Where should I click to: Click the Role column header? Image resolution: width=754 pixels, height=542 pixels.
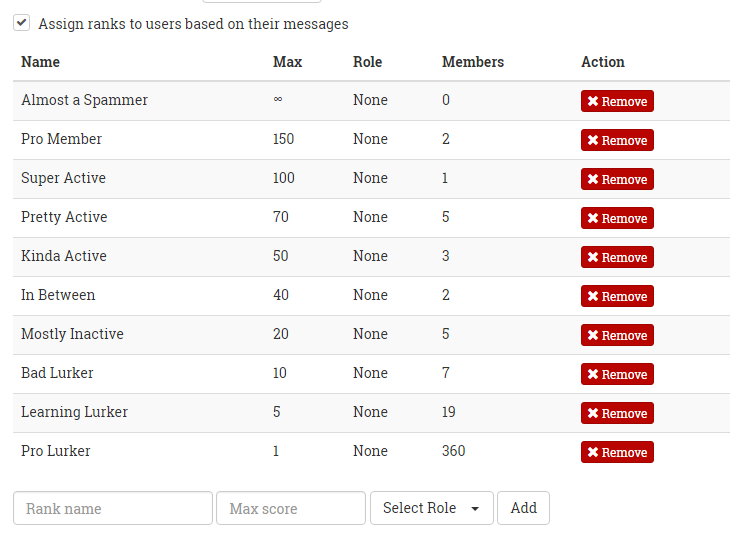point(367,62)
